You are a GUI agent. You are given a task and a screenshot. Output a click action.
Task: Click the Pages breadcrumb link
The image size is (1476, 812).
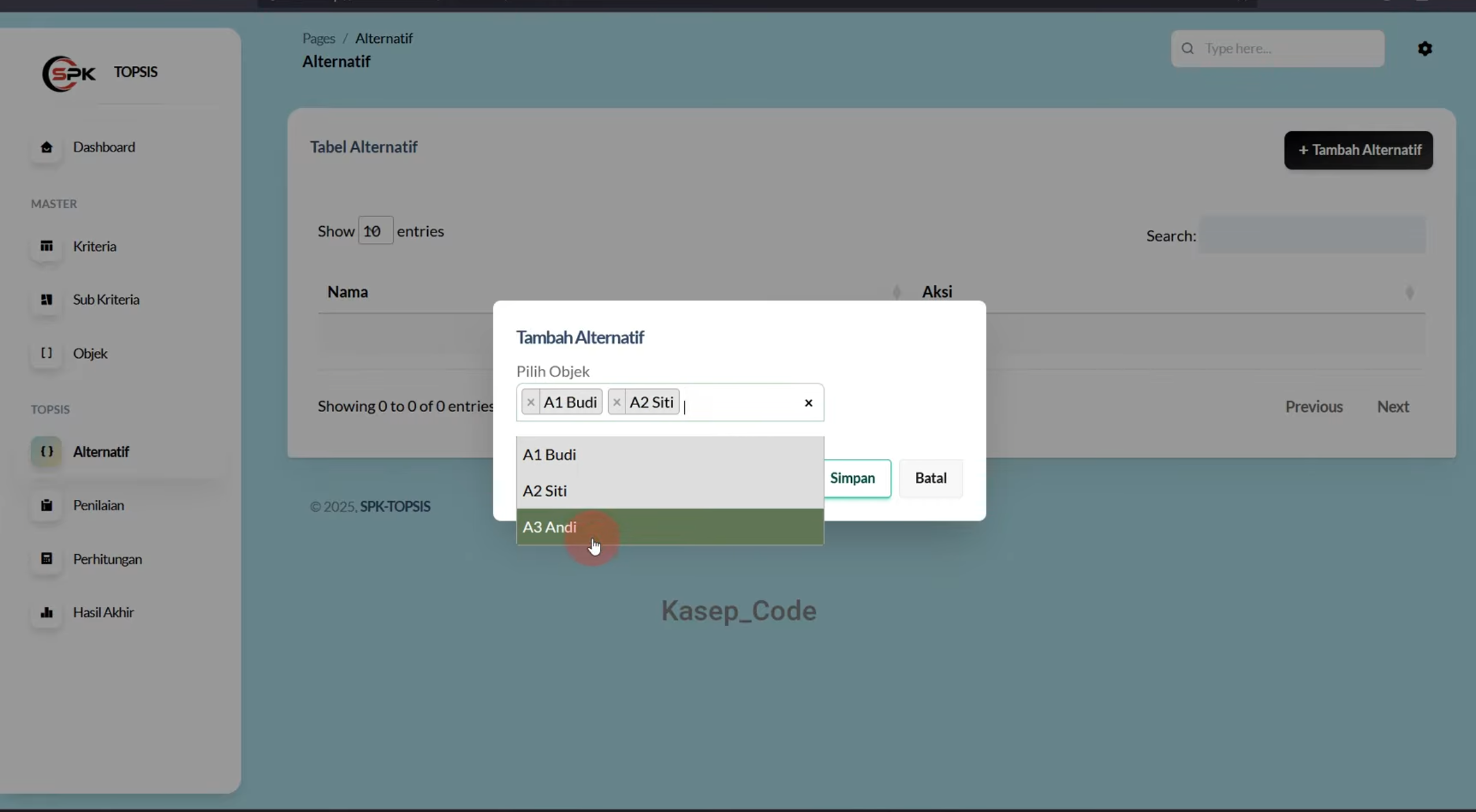tap(319, 38)
